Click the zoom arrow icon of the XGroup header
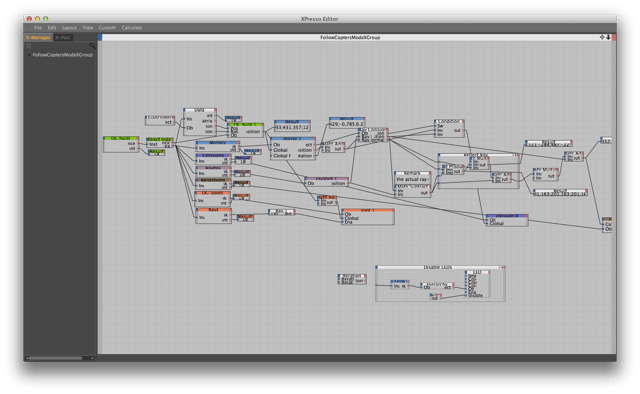Screen dimensions: 640x394 (608, 37)
